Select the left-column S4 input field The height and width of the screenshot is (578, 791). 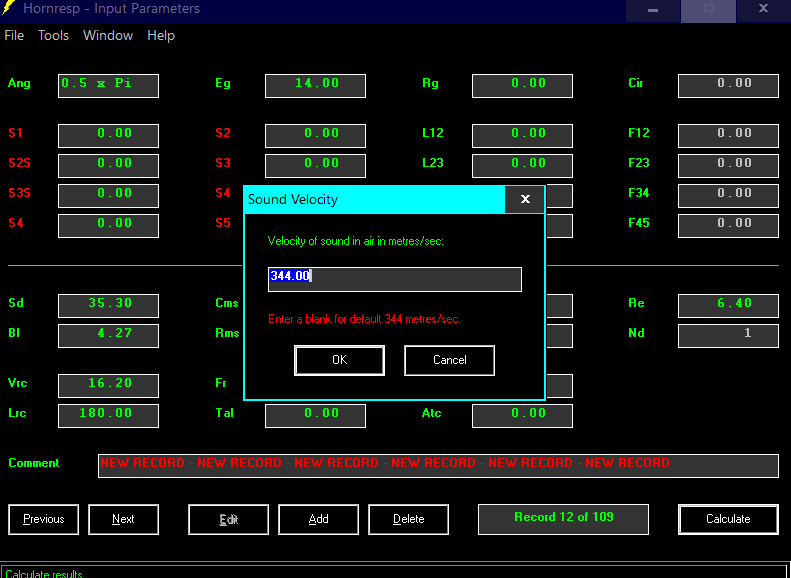pos(108,225)
